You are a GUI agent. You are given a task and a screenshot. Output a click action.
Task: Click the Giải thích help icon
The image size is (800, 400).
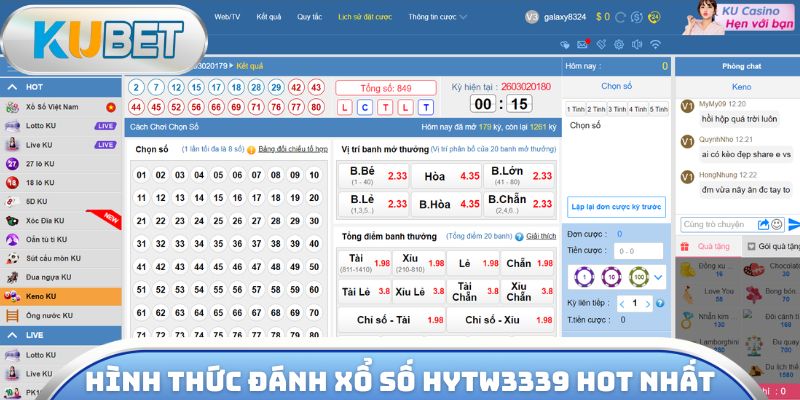point(519,237)
